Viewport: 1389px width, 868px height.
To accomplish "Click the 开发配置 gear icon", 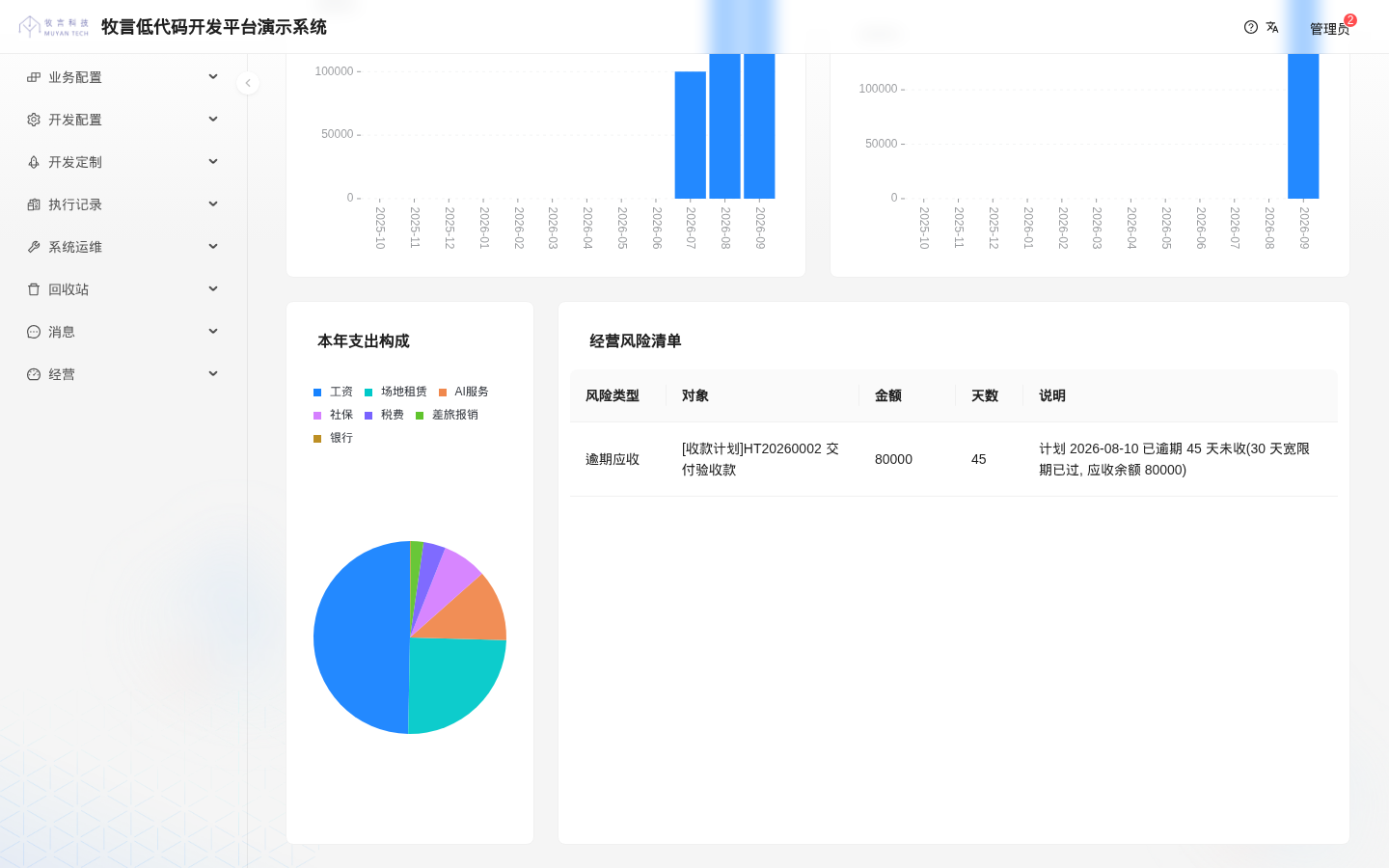I will point(34,120).
